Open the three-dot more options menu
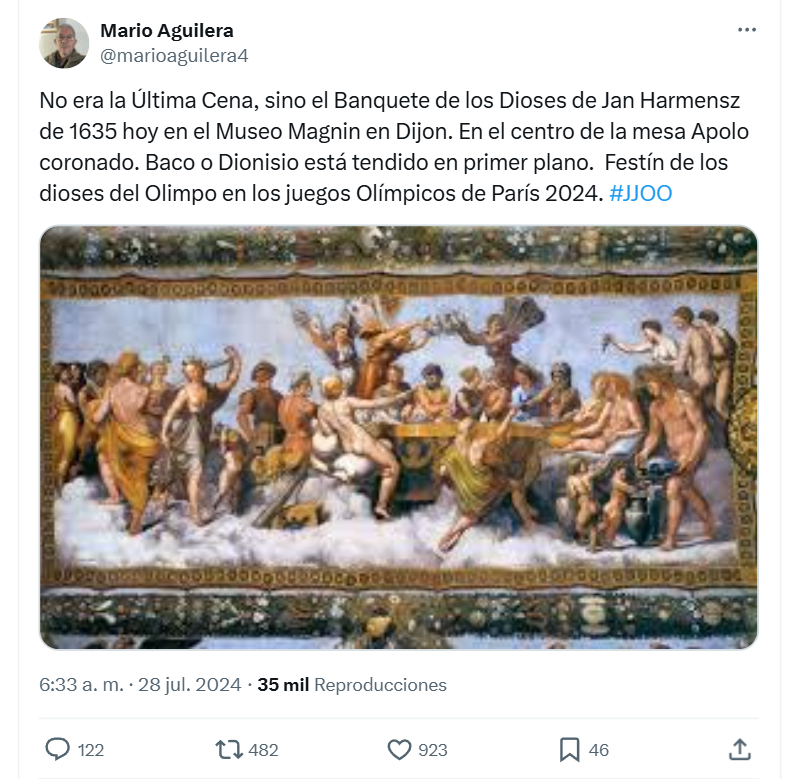 coord(747,30)
